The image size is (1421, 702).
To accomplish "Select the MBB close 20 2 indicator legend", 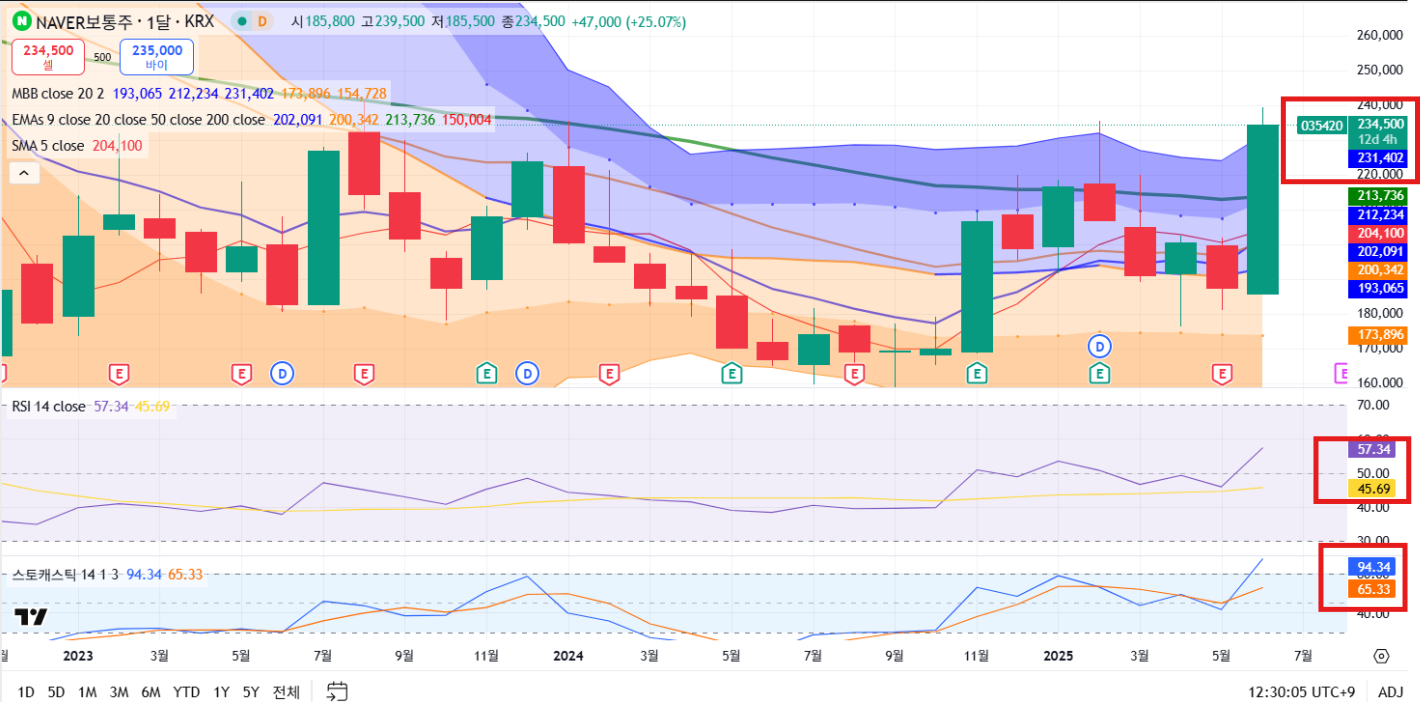I will [59, 94].
